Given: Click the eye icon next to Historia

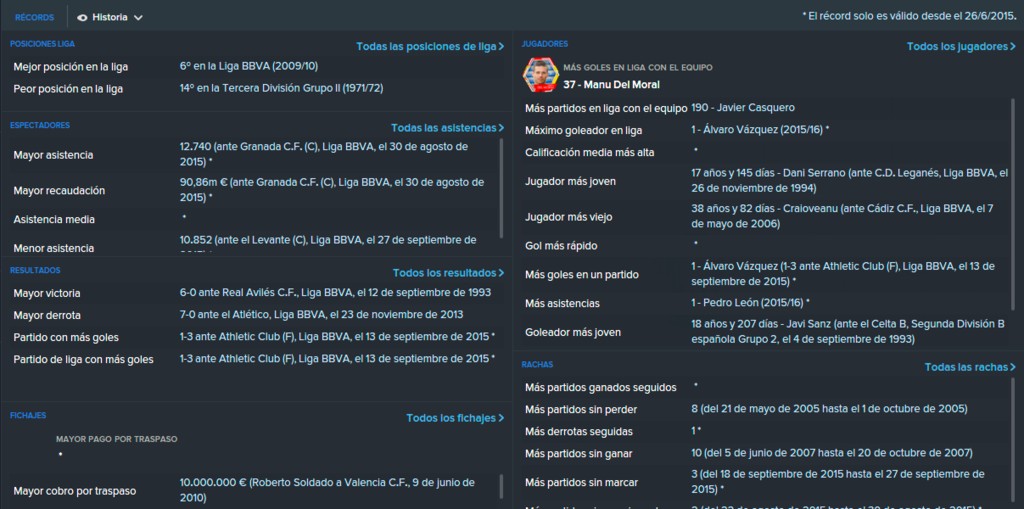Looking at the screenshot, I should 82,18.
